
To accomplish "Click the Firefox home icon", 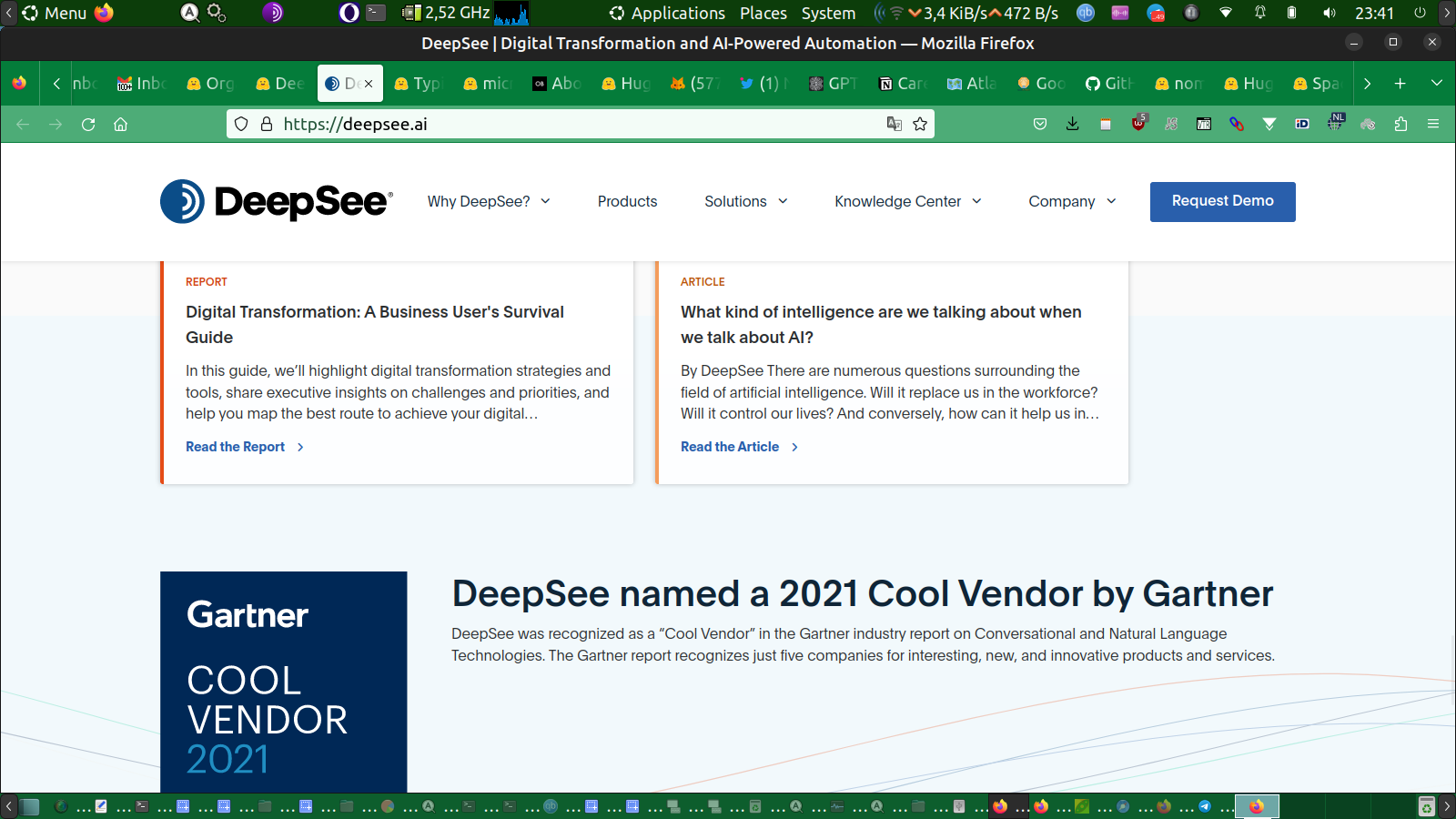I will pos(120,125).
